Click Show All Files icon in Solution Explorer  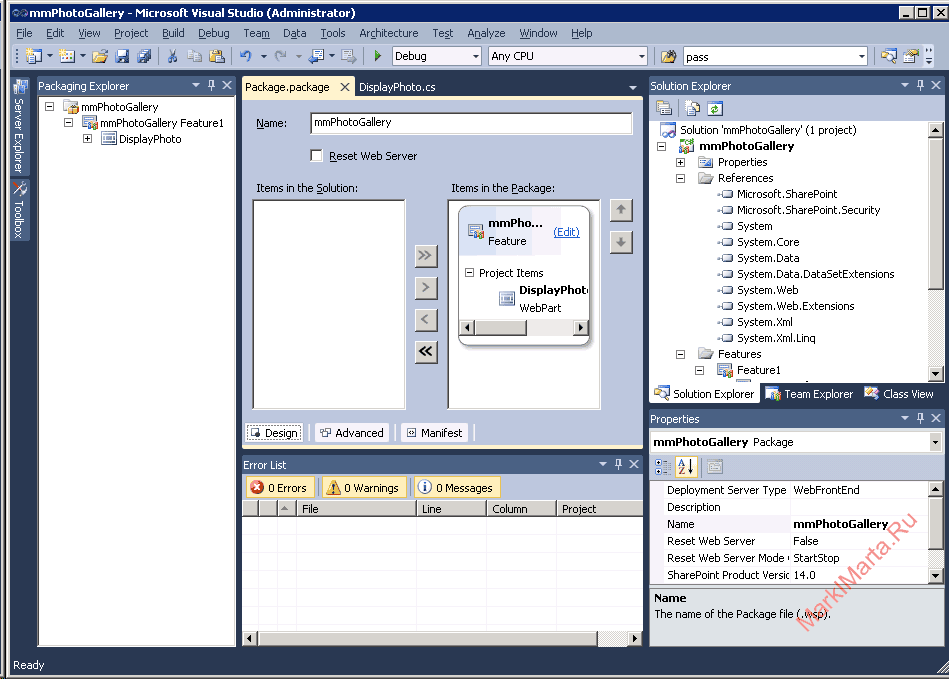tap(692, 108)
